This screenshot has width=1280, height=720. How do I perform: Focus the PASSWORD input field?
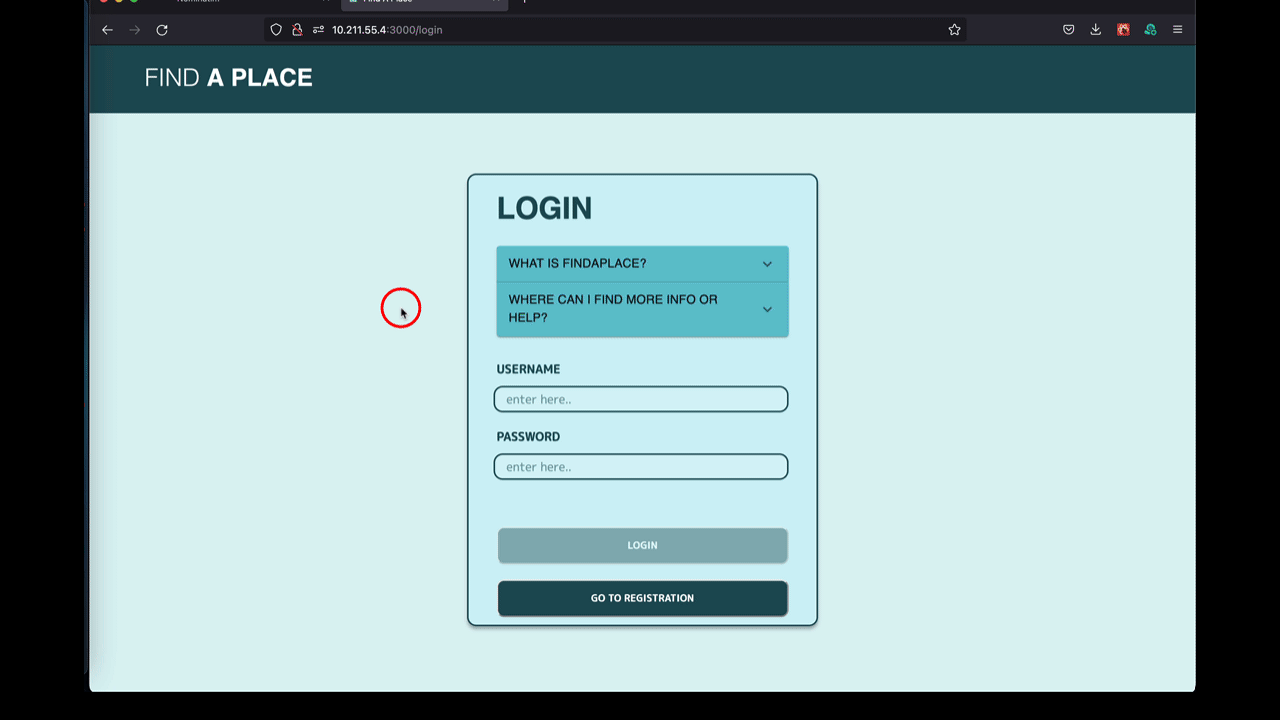(641, 466)
